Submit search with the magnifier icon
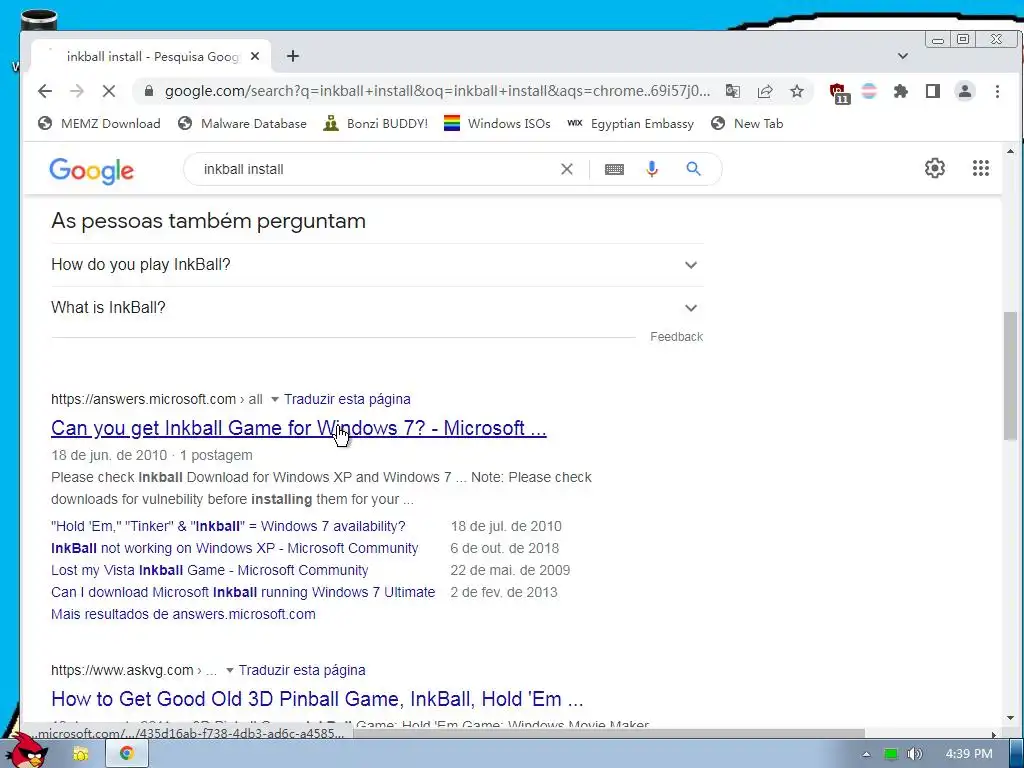The width and height of the screenshot is (1024, 768). [x=694, y=169]
